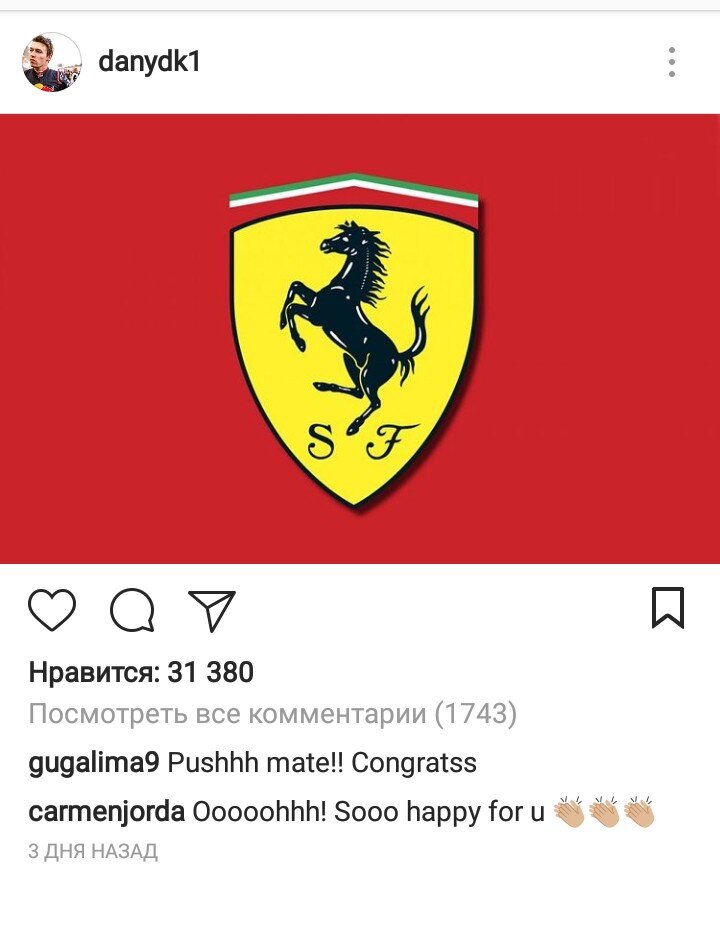
Task: Tap the red background left of the shield
Action: pos(114,339)
